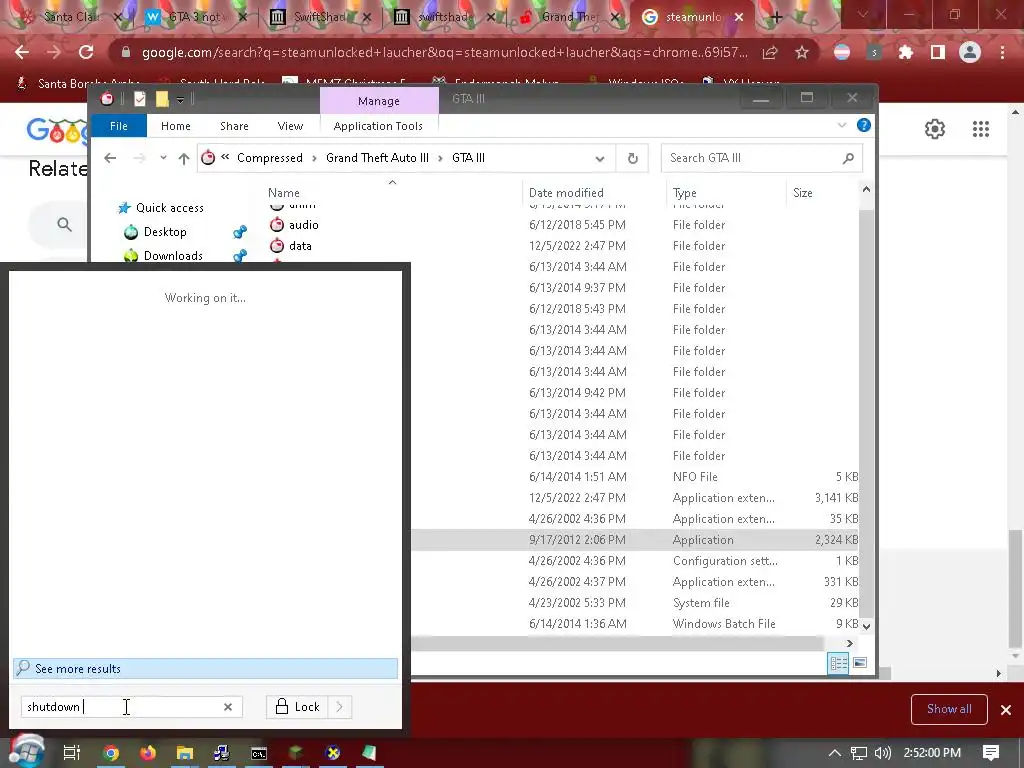
Task: Select the NFO File row
Action: pyautogui.click(x=635, y=477)
